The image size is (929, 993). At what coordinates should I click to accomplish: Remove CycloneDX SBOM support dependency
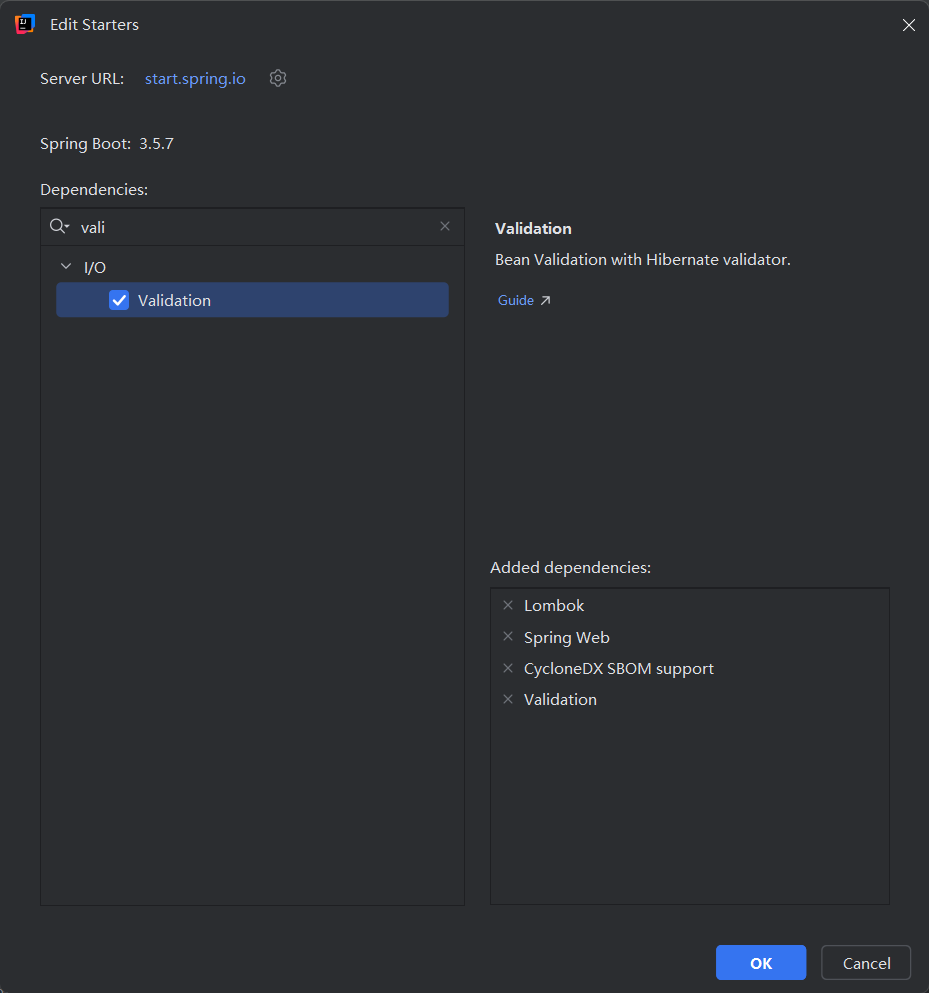pos(508,668)
